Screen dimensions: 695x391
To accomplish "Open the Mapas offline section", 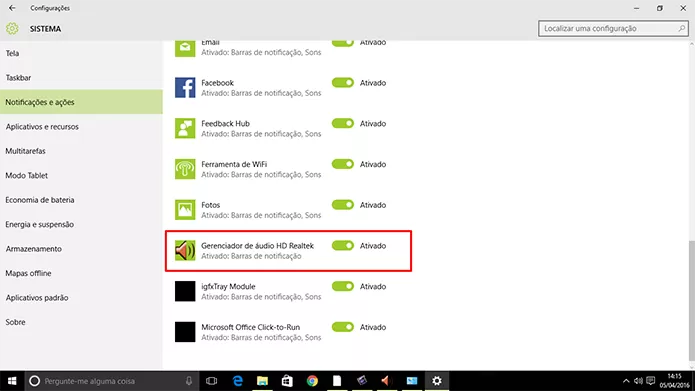I will 81,273.
